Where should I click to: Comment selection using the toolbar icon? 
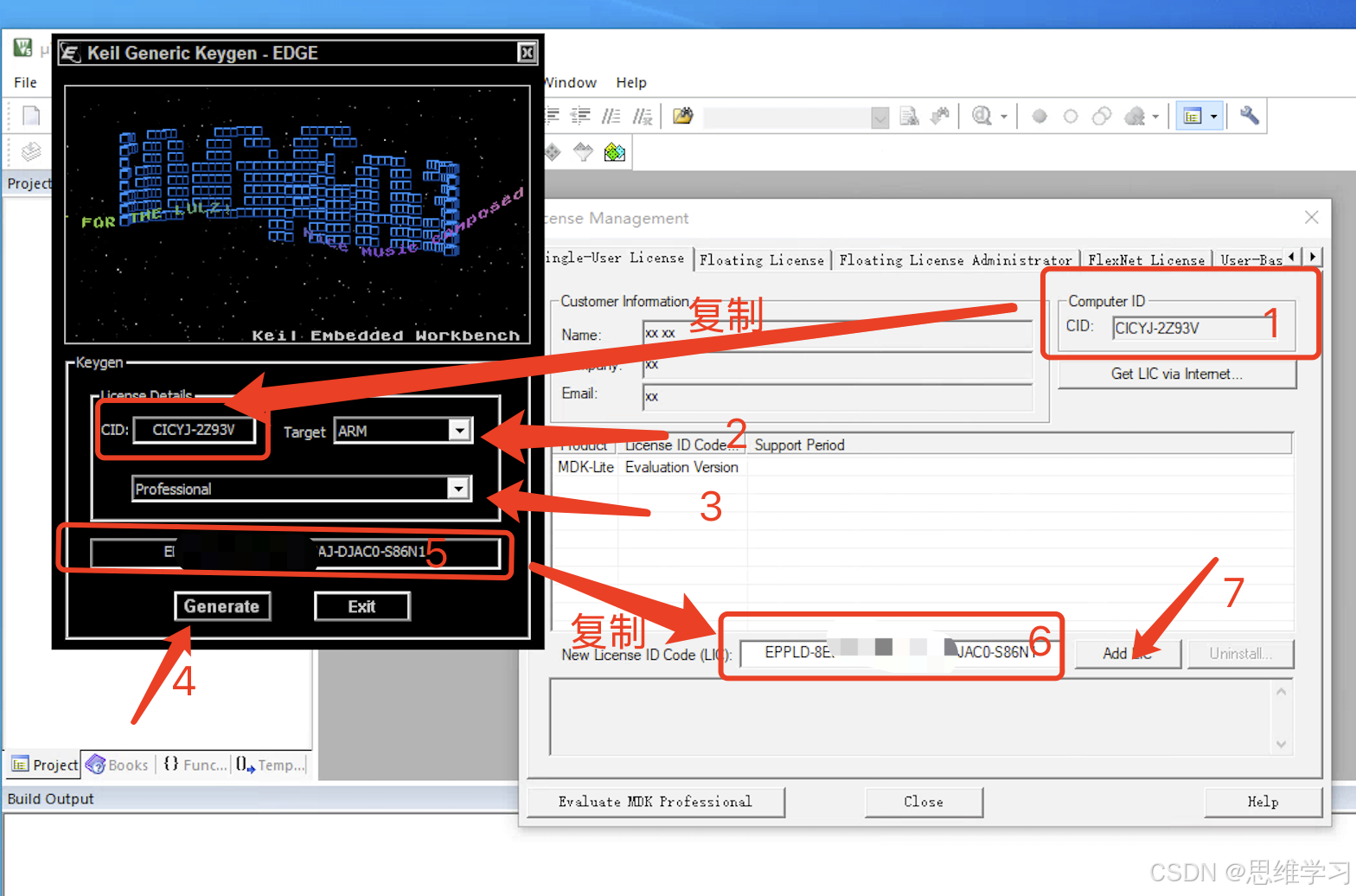(x=611, y=116)
